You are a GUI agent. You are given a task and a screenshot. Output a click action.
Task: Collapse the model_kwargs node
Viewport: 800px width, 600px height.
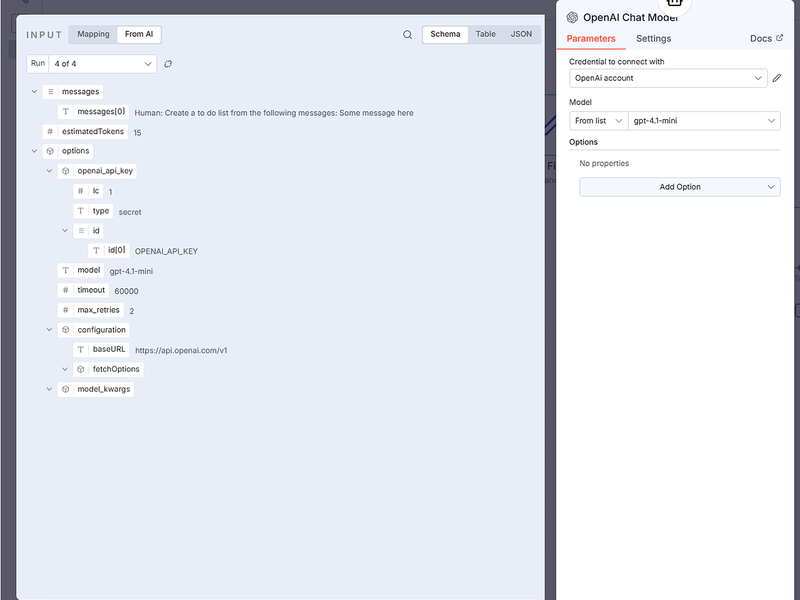(x=49, y=389)
